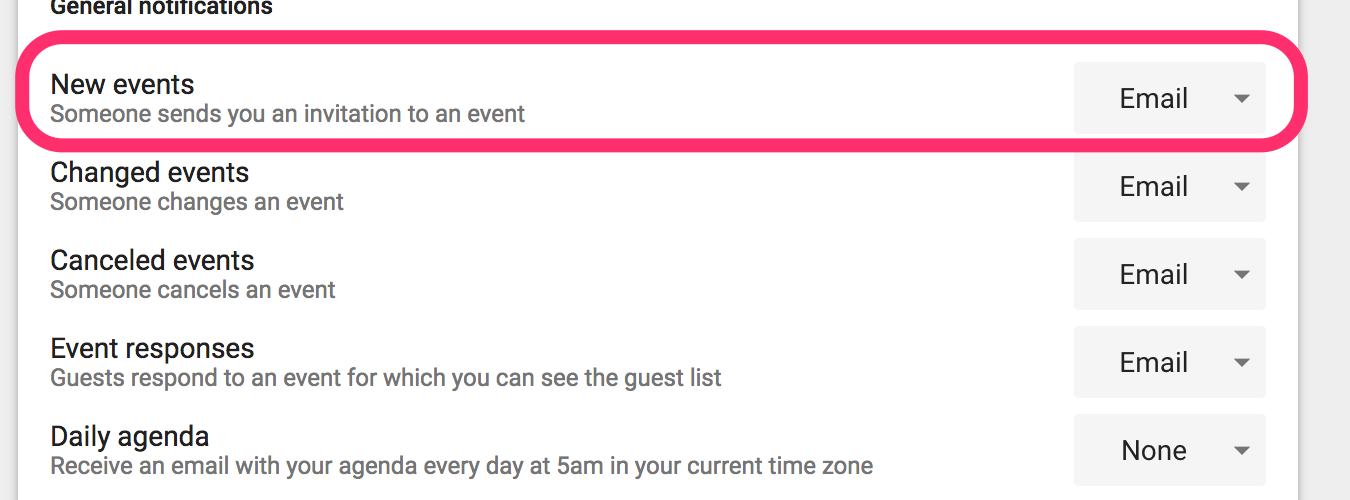Click the Daily agenda setting title

pyautogui.click(x=129, y=437)
